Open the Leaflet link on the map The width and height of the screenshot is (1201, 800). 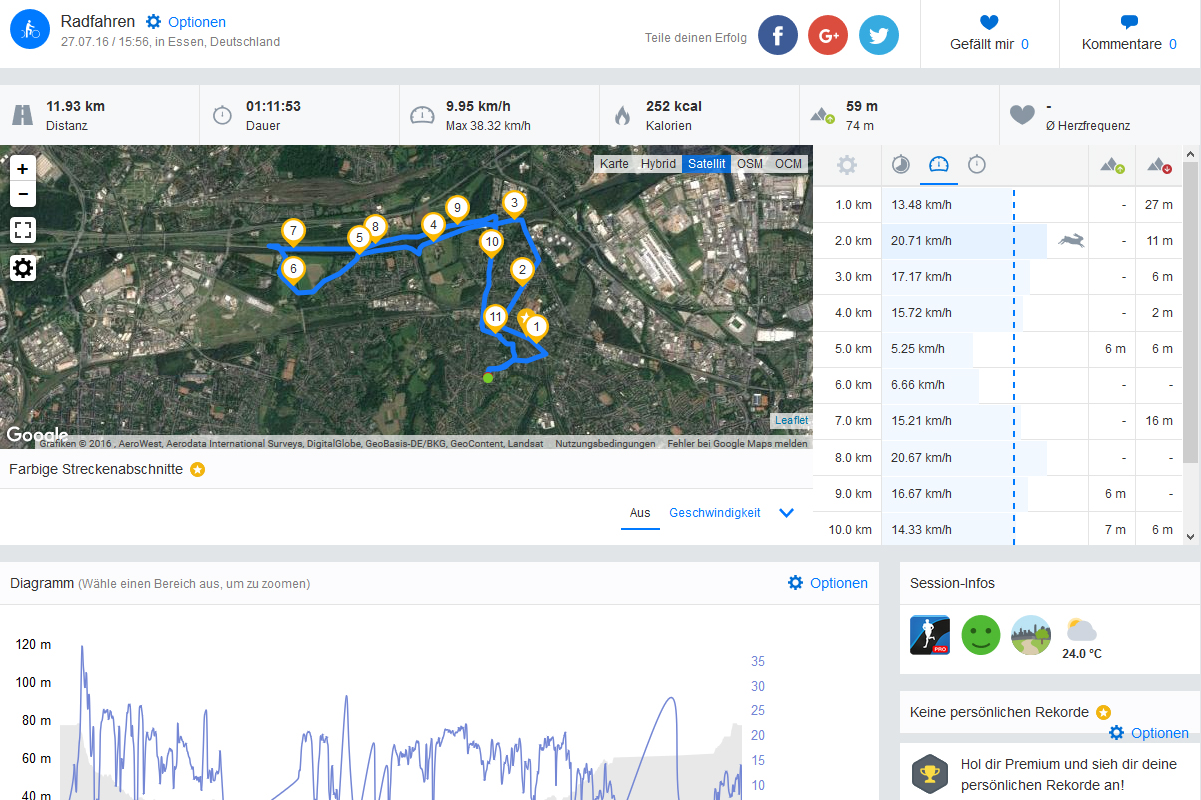(x=792, y=421)
